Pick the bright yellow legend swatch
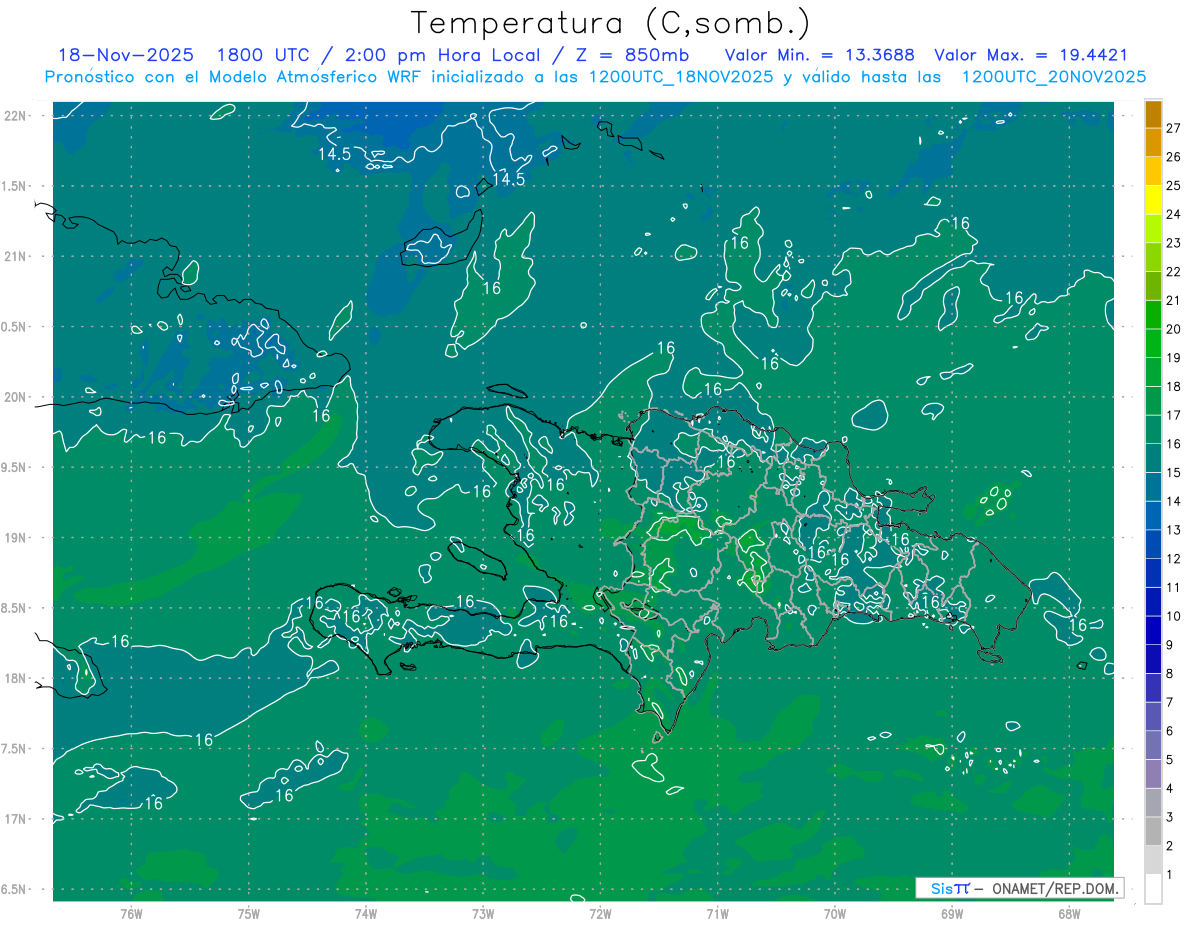 click(x=1153, y=201)
